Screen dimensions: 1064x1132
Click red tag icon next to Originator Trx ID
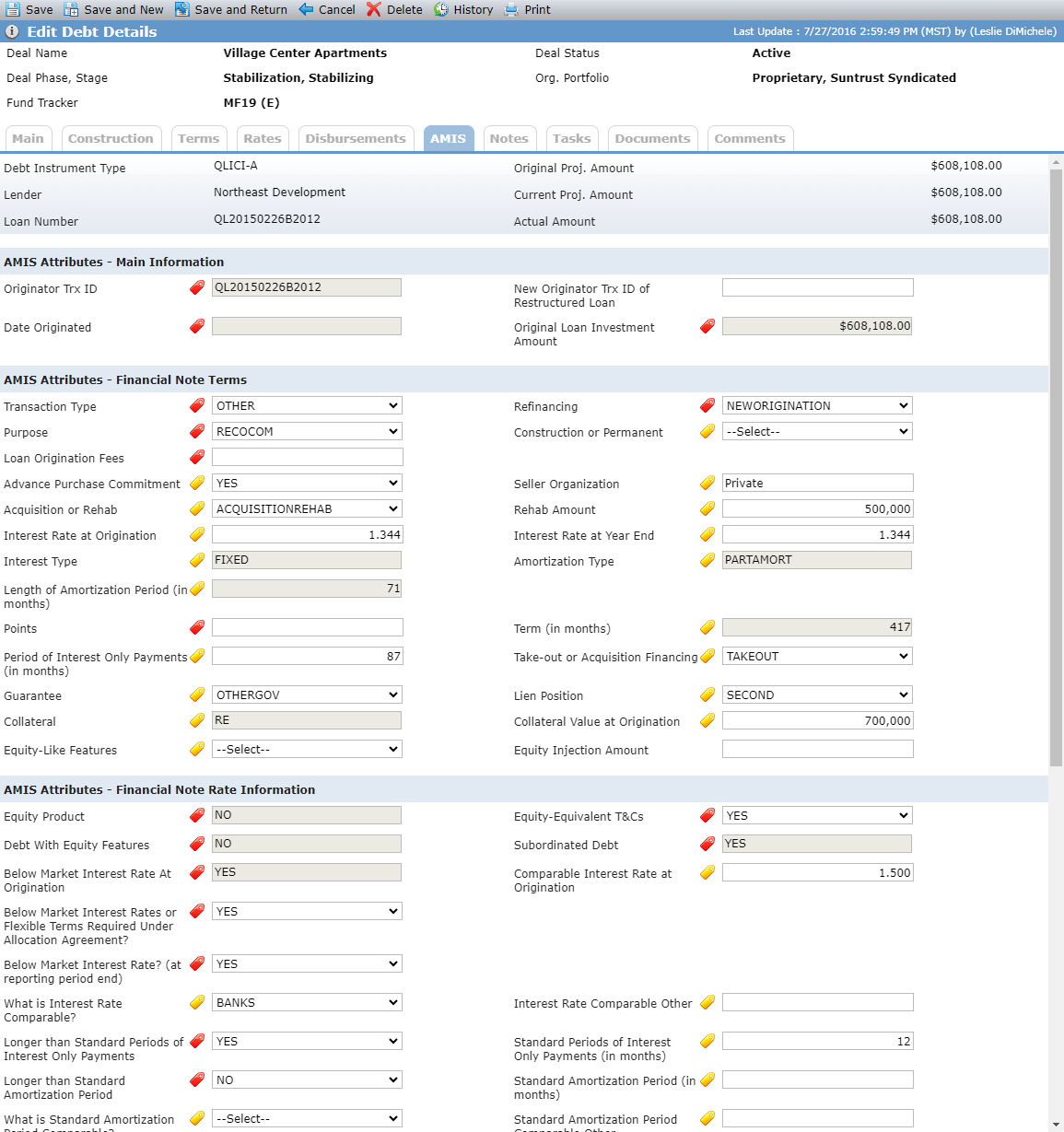point(197,287)
